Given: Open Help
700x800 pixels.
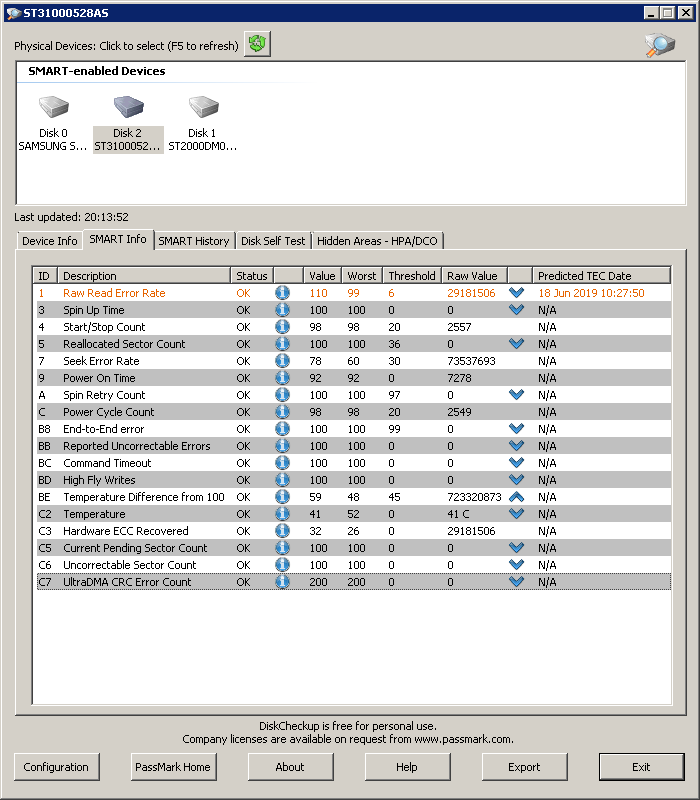Looking at the screenshot, I should pos(407,767).
